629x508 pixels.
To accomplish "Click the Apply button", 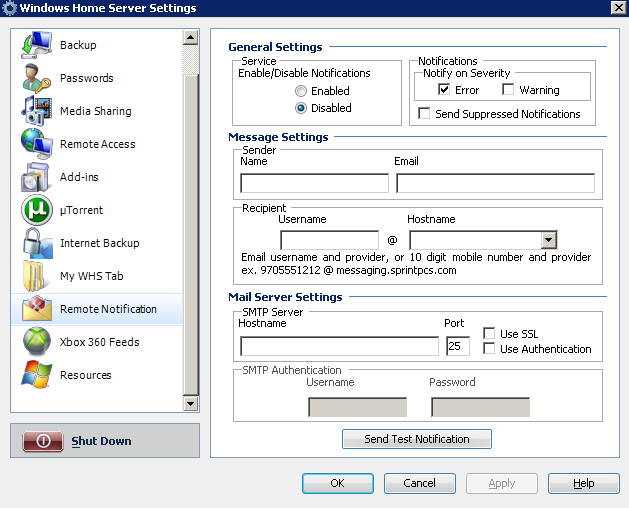I will (501, 483).
